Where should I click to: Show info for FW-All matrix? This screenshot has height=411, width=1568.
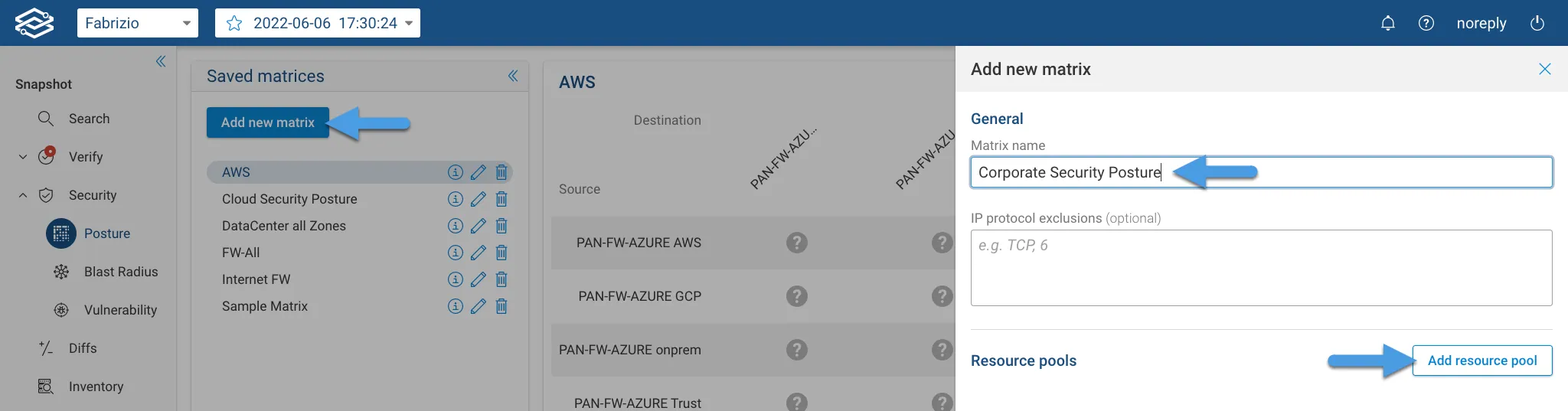pos(456,253)
